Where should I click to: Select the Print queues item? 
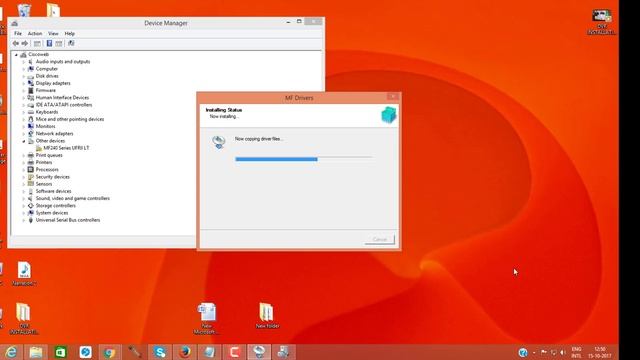(49, 156)
